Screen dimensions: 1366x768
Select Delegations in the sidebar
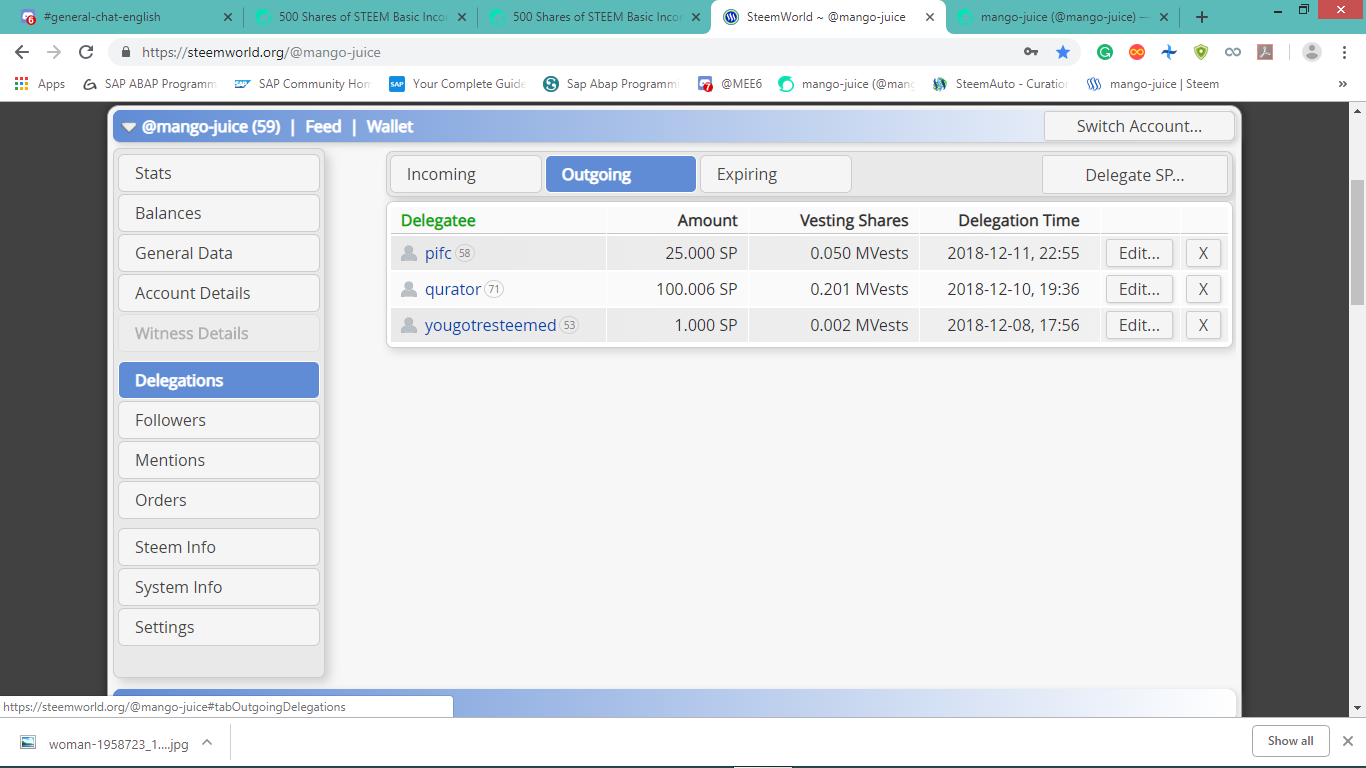click(x=219, y=380)
